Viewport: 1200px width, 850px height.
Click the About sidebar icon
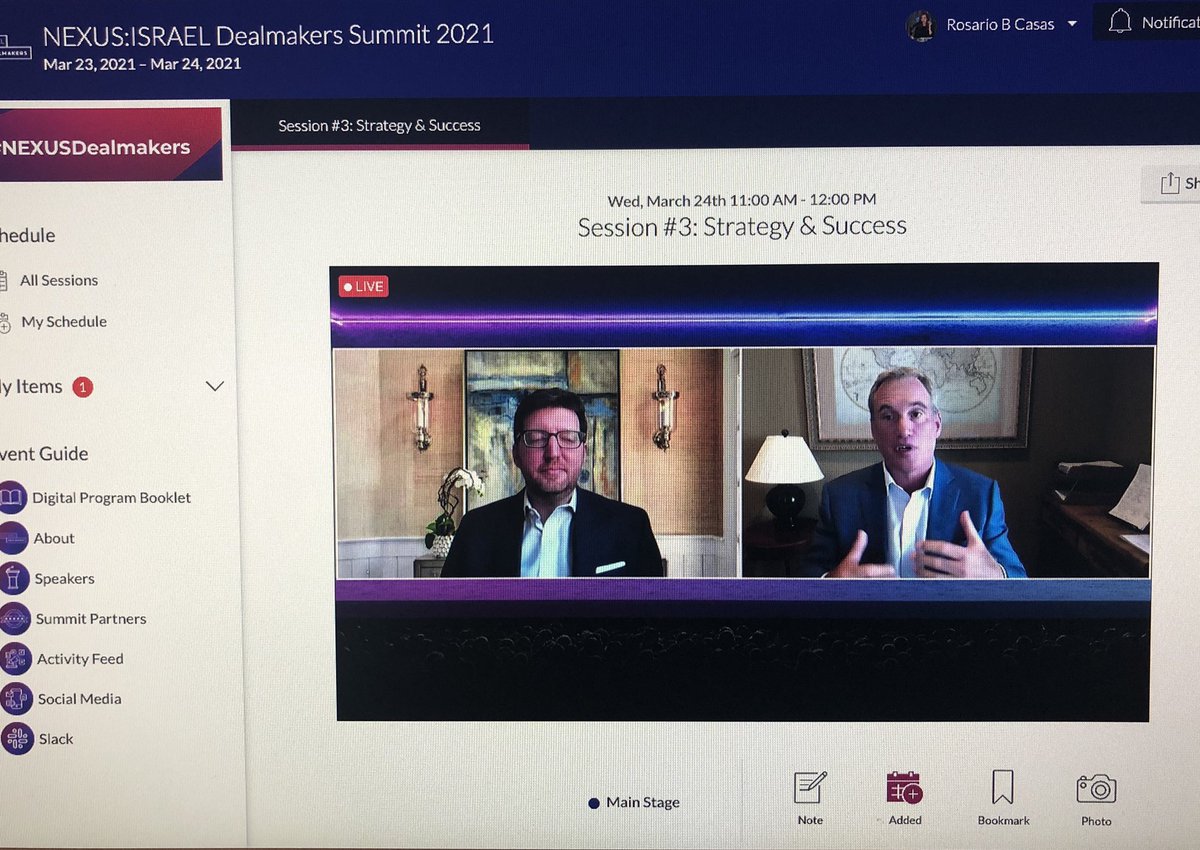point(12,538)
